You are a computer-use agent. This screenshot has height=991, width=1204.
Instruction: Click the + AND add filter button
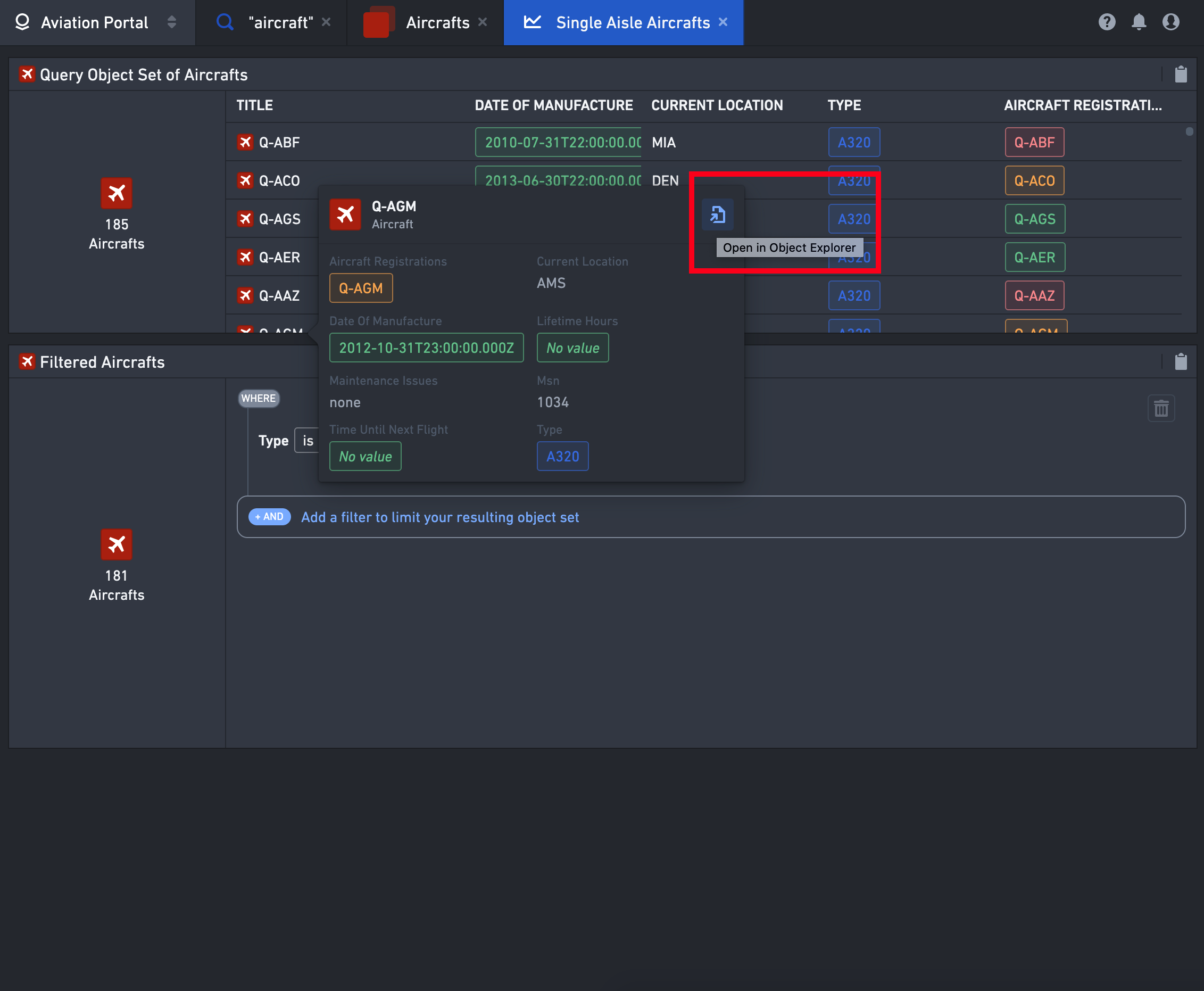tap(270, 517)
